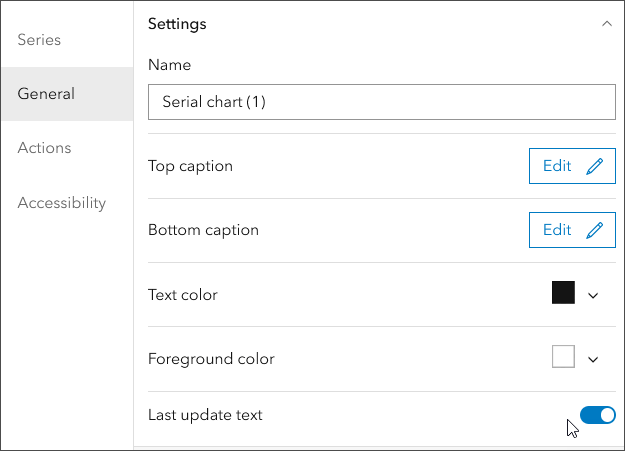Open Foreground color dropdown arrow

pyautogui.click(x=593, y=359)
